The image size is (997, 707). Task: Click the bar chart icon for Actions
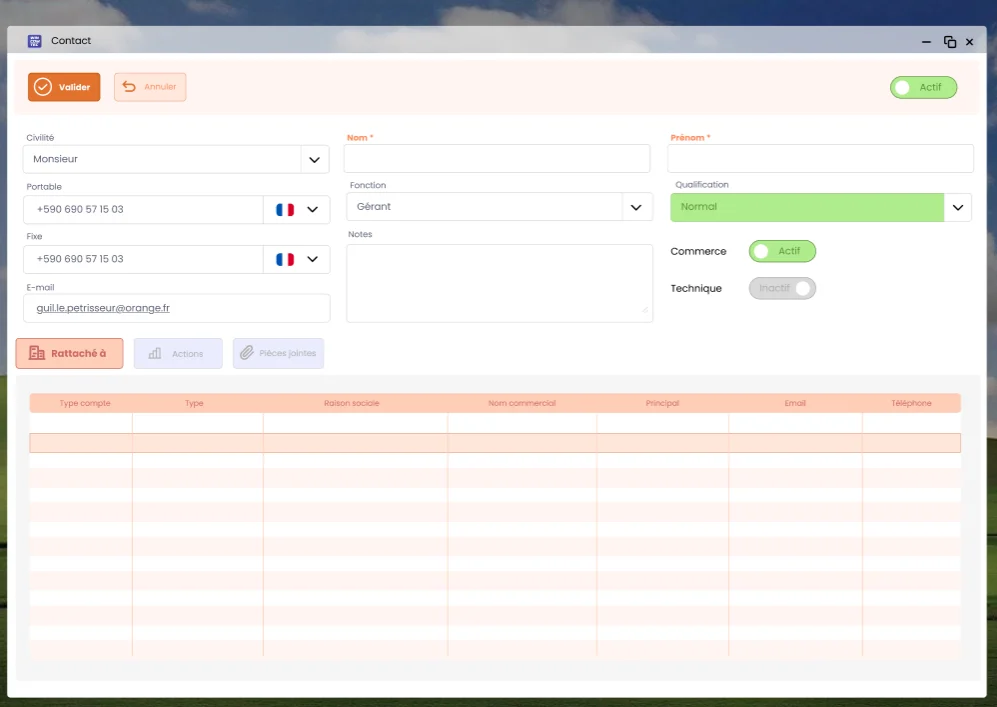coord(155,354)
